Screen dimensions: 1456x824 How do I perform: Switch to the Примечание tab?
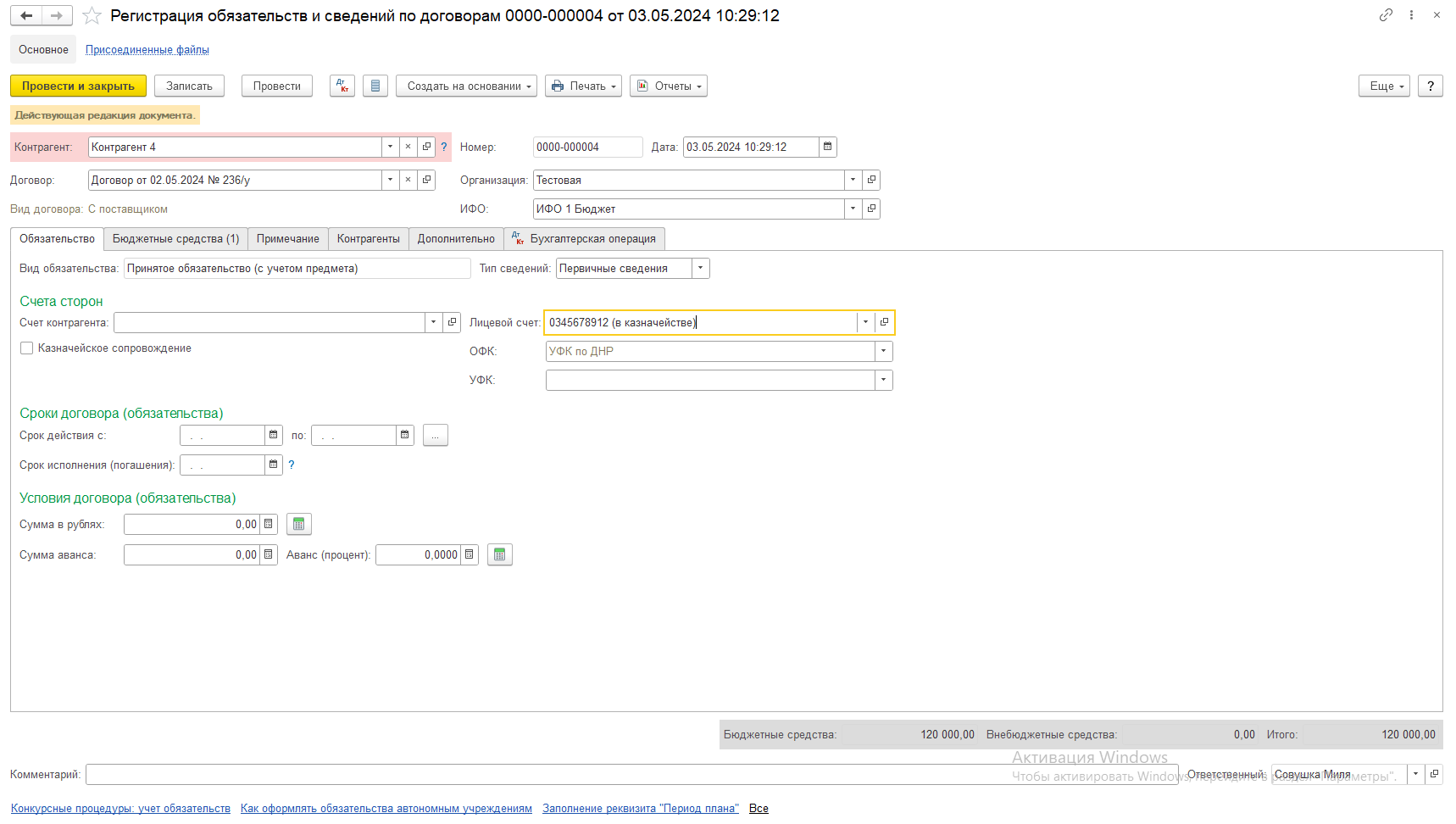[x=288, y=239]
